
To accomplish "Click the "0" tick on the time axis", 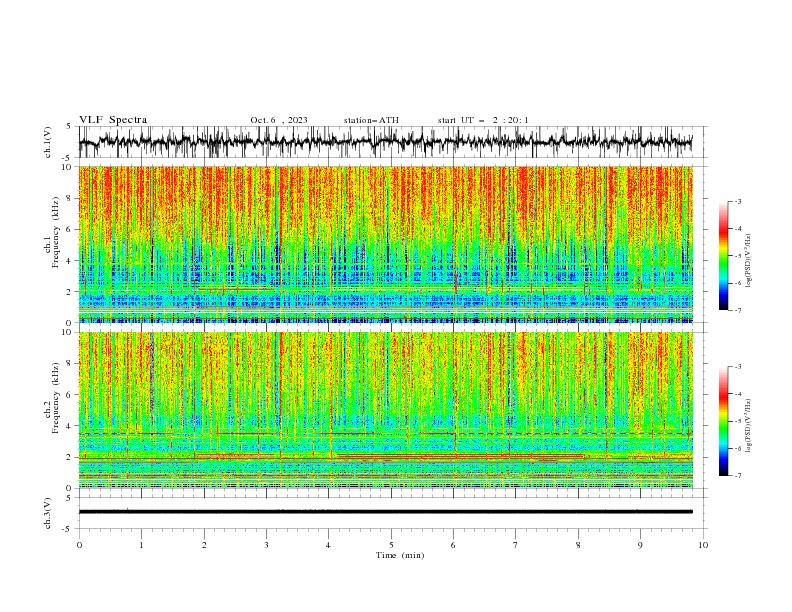I will click(x=79, y=545).
